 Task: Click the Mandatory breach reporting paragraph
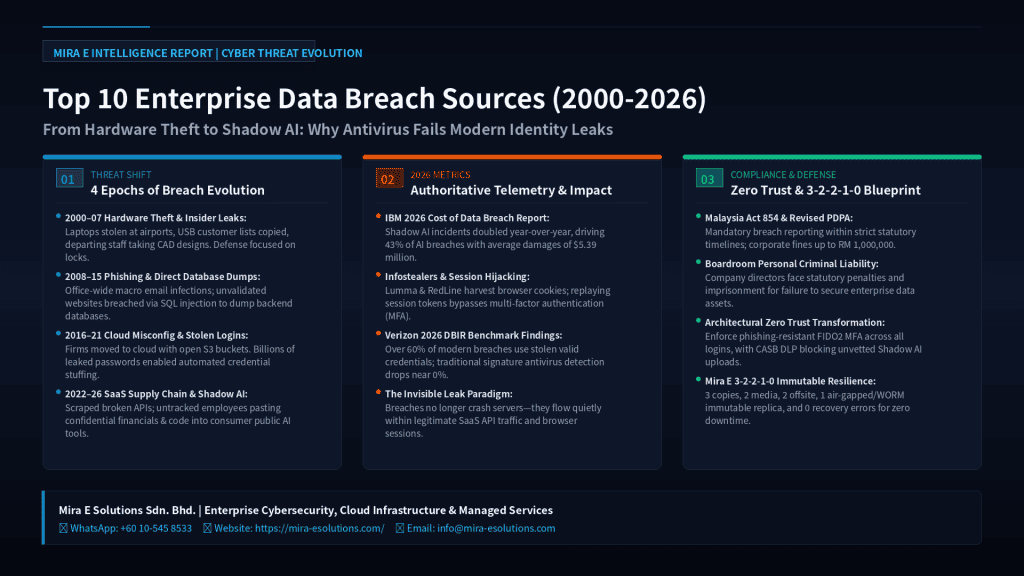810,238
